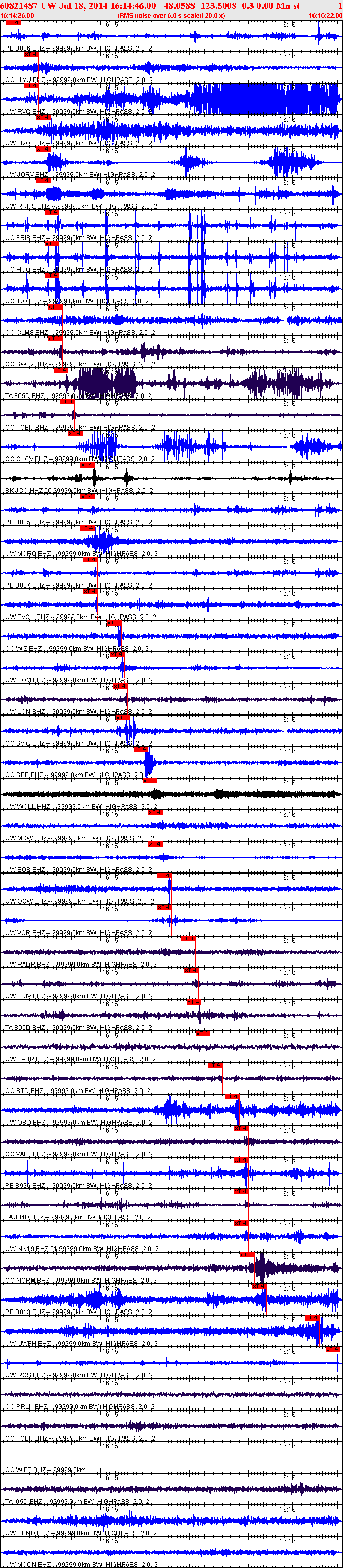The width and height of the screenshot is (343, 1568).
Task: Select the 'UO FRIS EHZ' station label
Action: (x=25, y=238)
